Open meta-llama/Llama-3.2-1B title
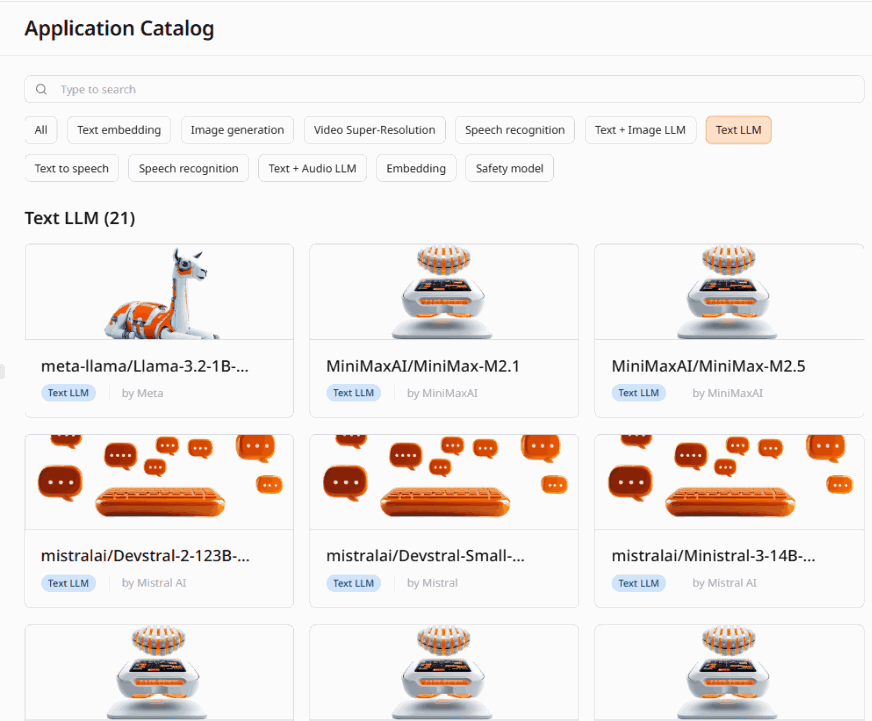 click(145, 366)
